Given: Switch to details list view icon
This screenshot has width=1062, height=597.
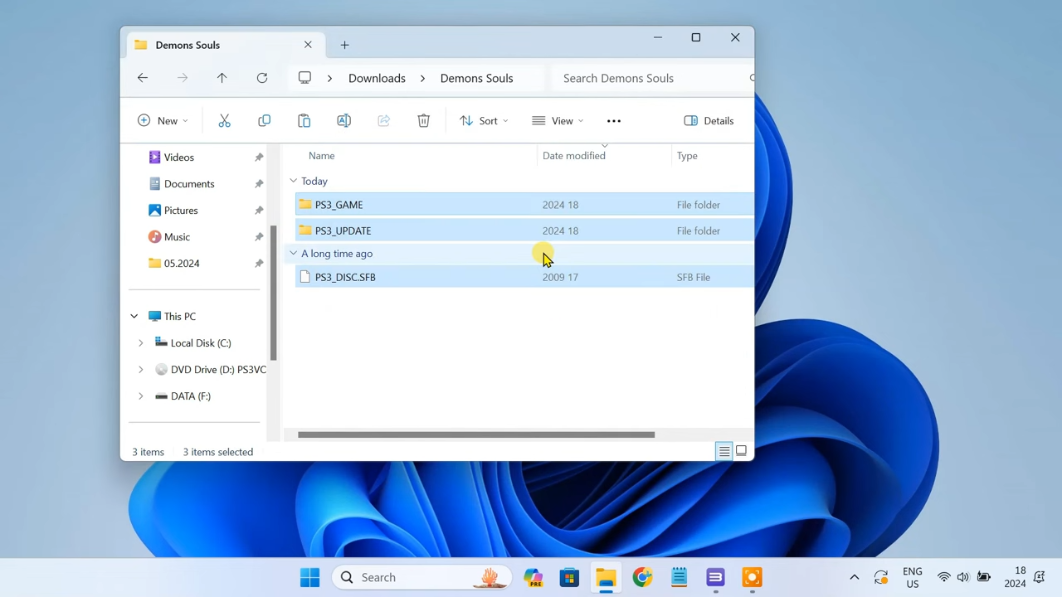Looking at the screenshot, I should pos(724,451).
